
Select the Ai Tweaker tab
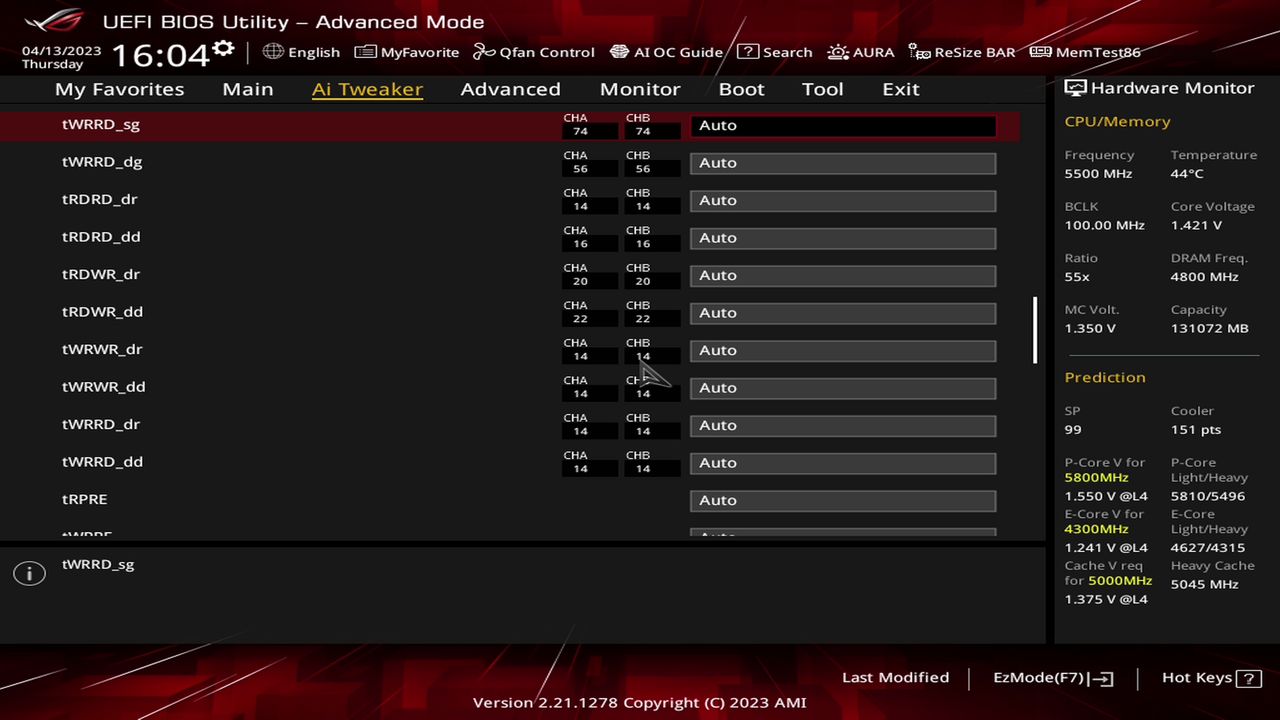click(367, 89)
